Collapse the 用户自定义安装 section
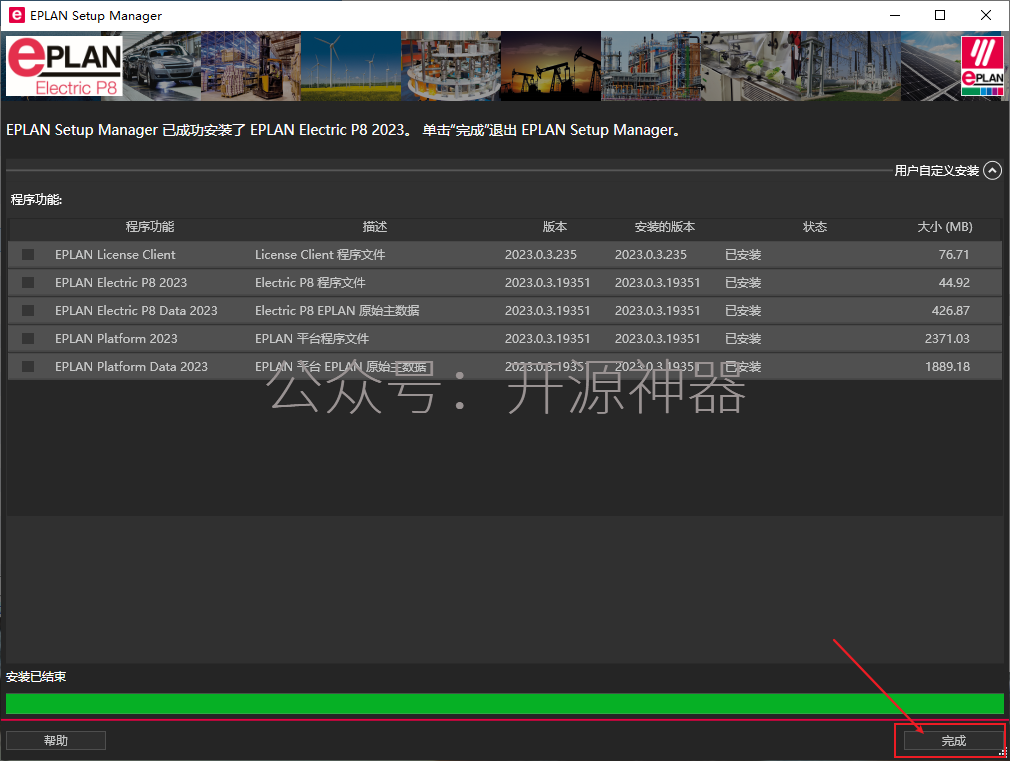1010x761 pixels. pos(993,171)
